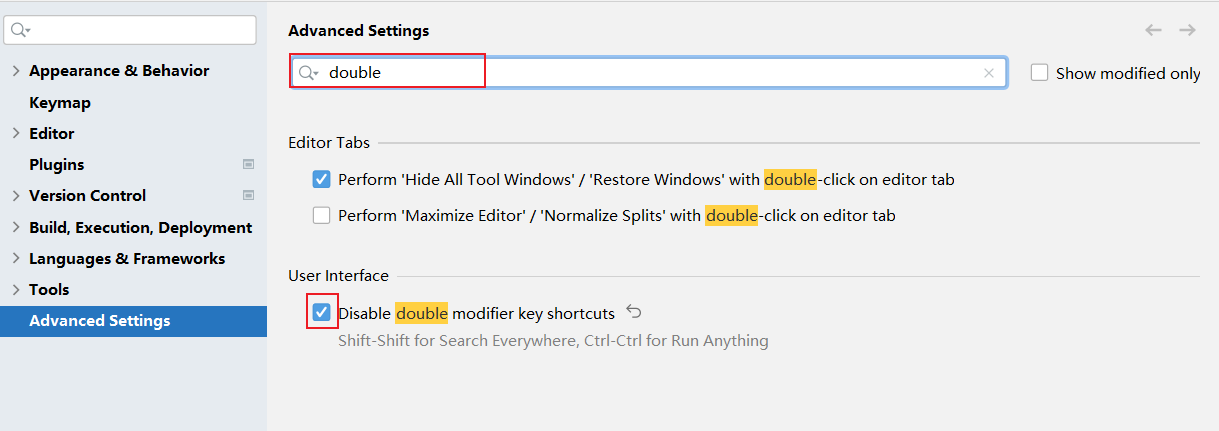The image size is (1219, 431).
Task: Reset the double modifier key setting
Action: tap(633, 312)
